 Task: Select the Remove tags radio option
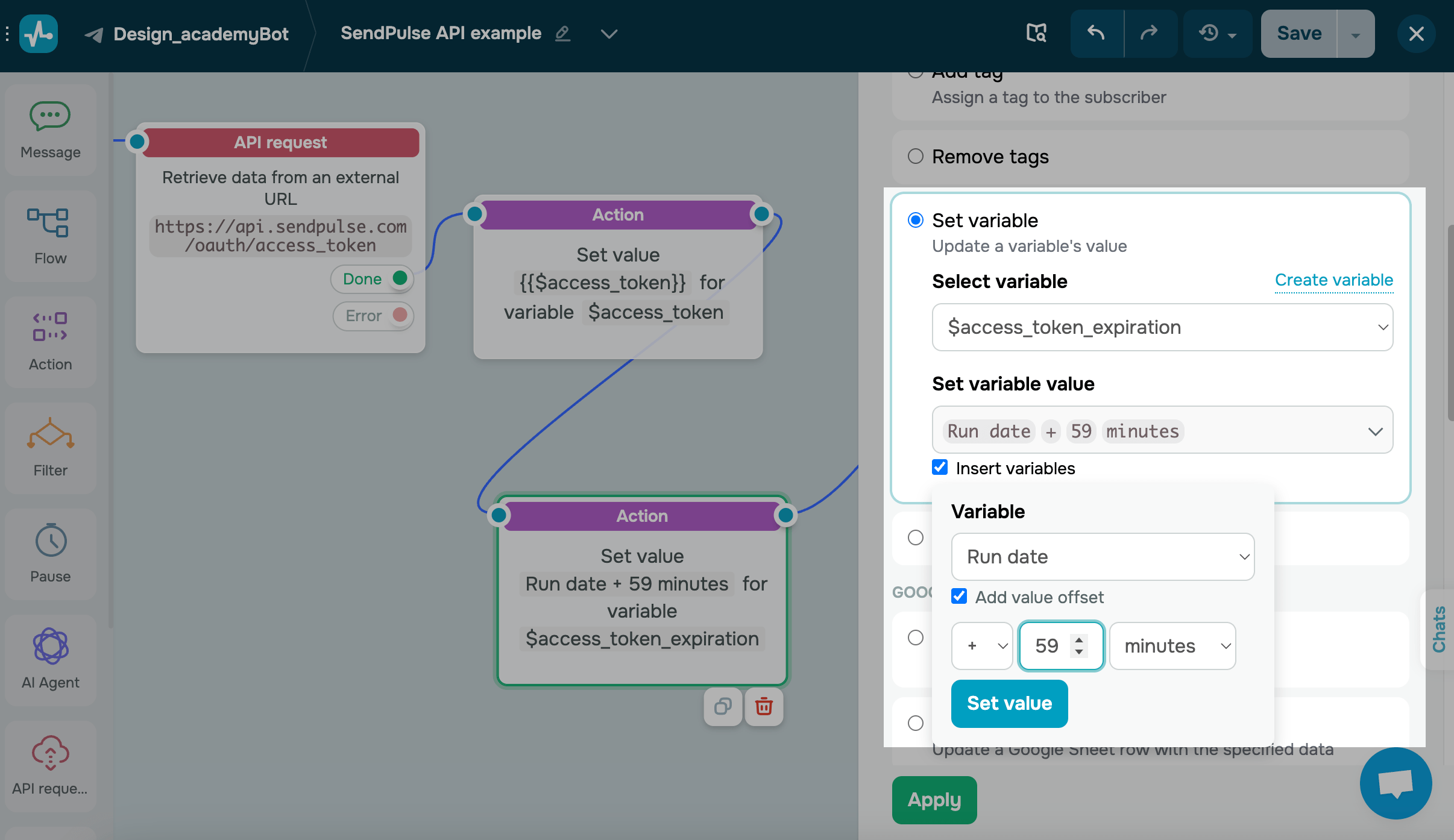[916, 156]
